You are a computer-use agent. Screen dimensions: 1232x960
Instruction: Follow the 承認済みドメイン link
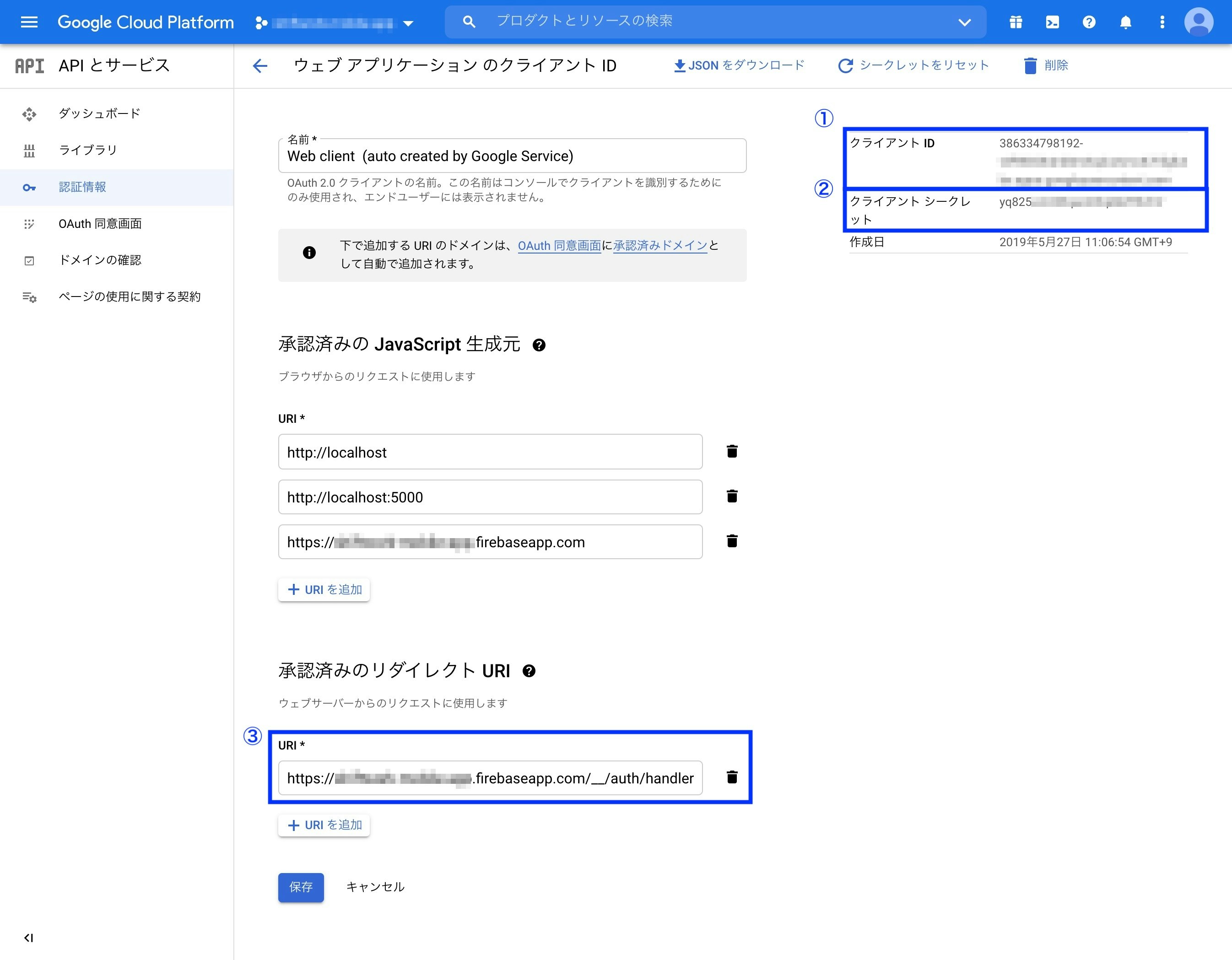(x=659, y=245)
